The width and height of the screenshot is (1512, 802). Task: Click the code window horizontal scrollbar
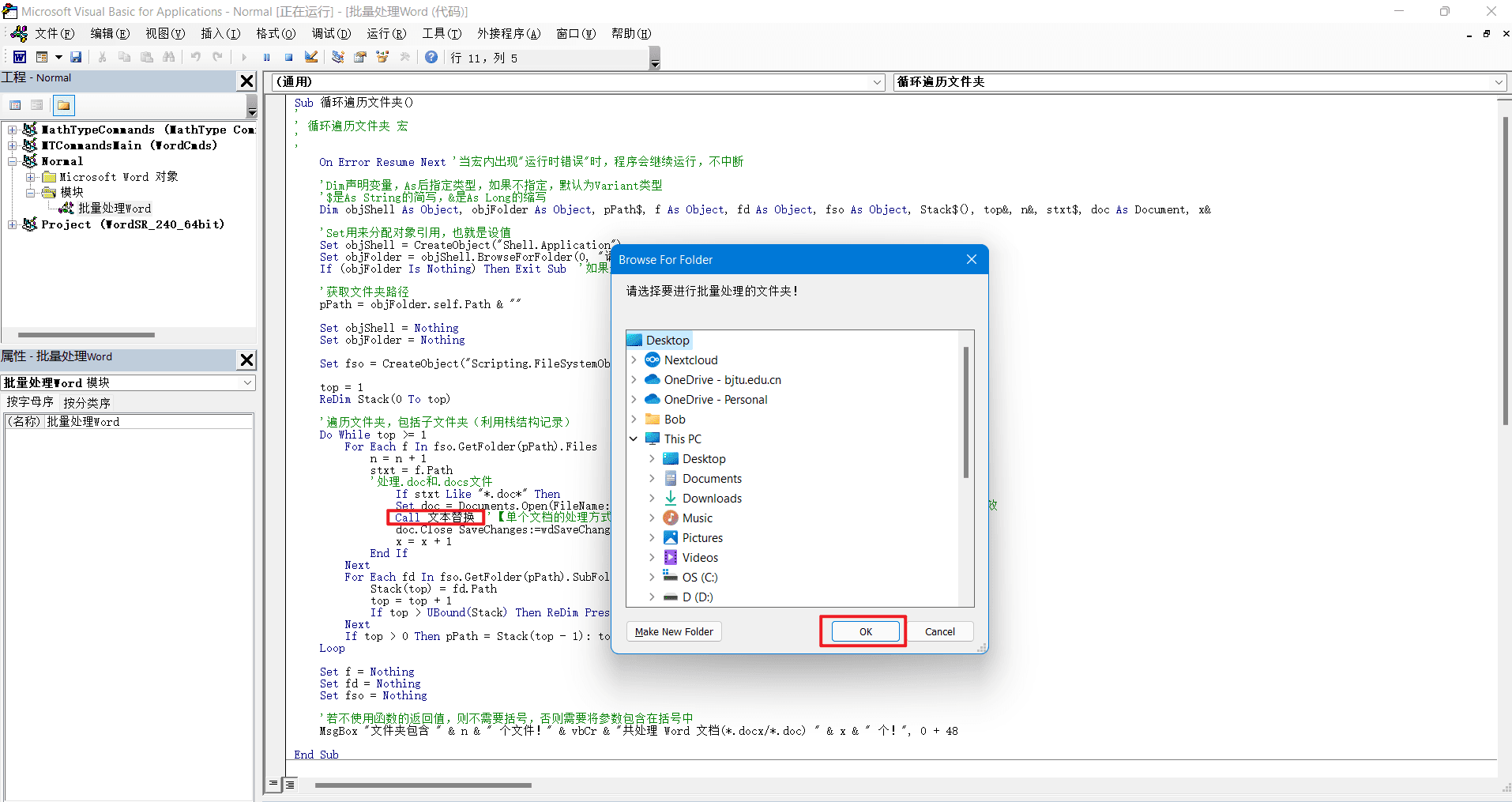pos(423,785)
